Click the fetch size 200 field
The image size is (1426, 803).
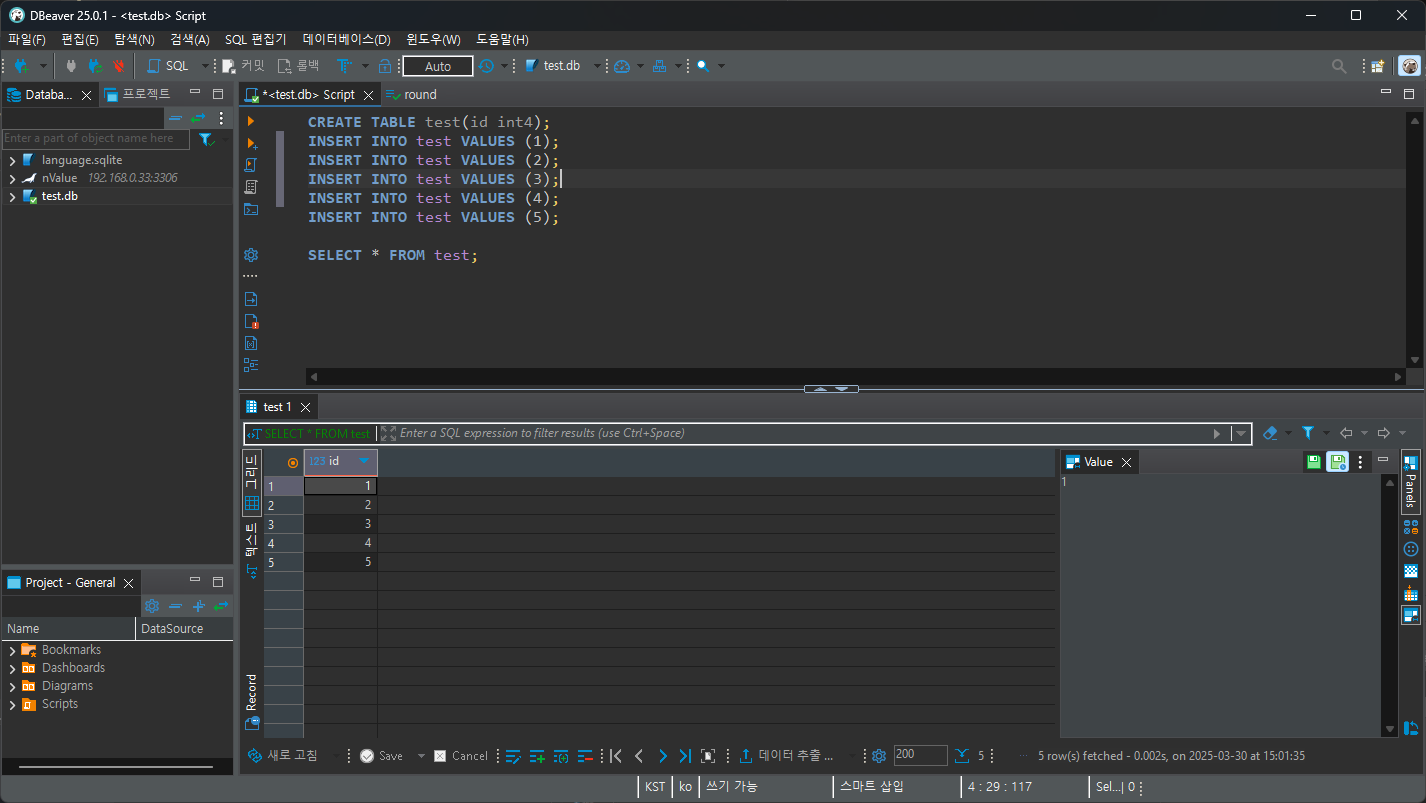click(920, 755)
